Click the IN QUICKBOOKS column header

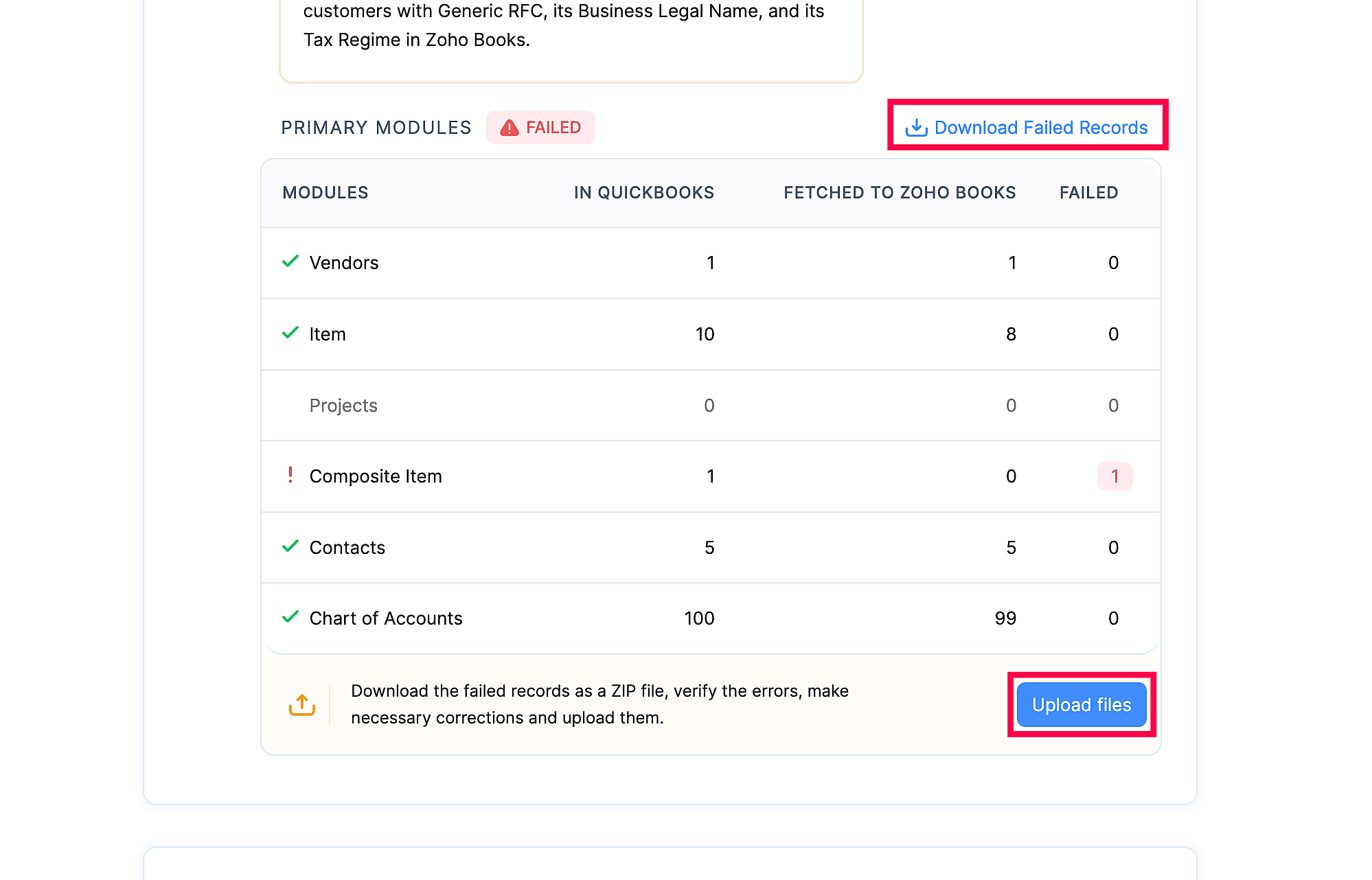[643, 193]
